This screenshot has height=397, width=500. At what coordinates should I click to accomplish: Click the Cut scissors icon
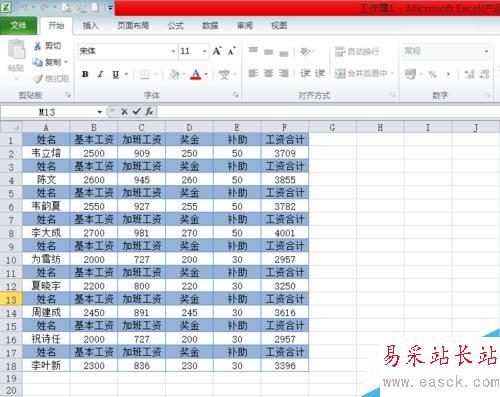[x=38, y=46]
